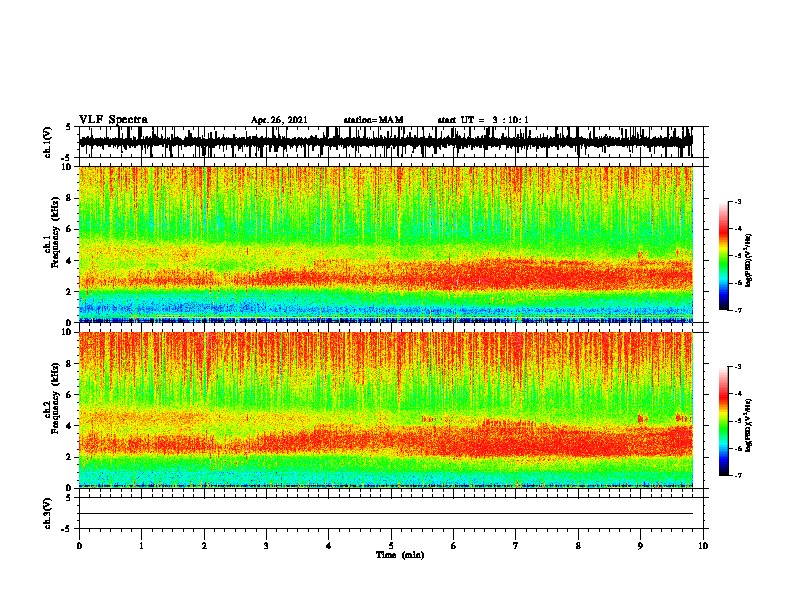Select the date text "Apr. 26, 2021"
This screenshot has width=792, height=612.
click(x=279, y=120)
